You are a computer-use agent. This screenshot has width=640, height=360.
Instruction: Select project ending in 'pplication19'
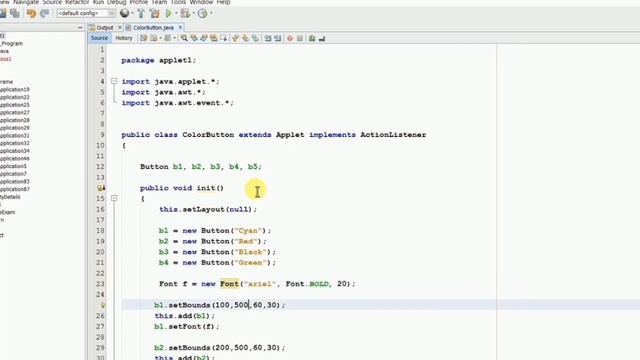coord(15,90)
